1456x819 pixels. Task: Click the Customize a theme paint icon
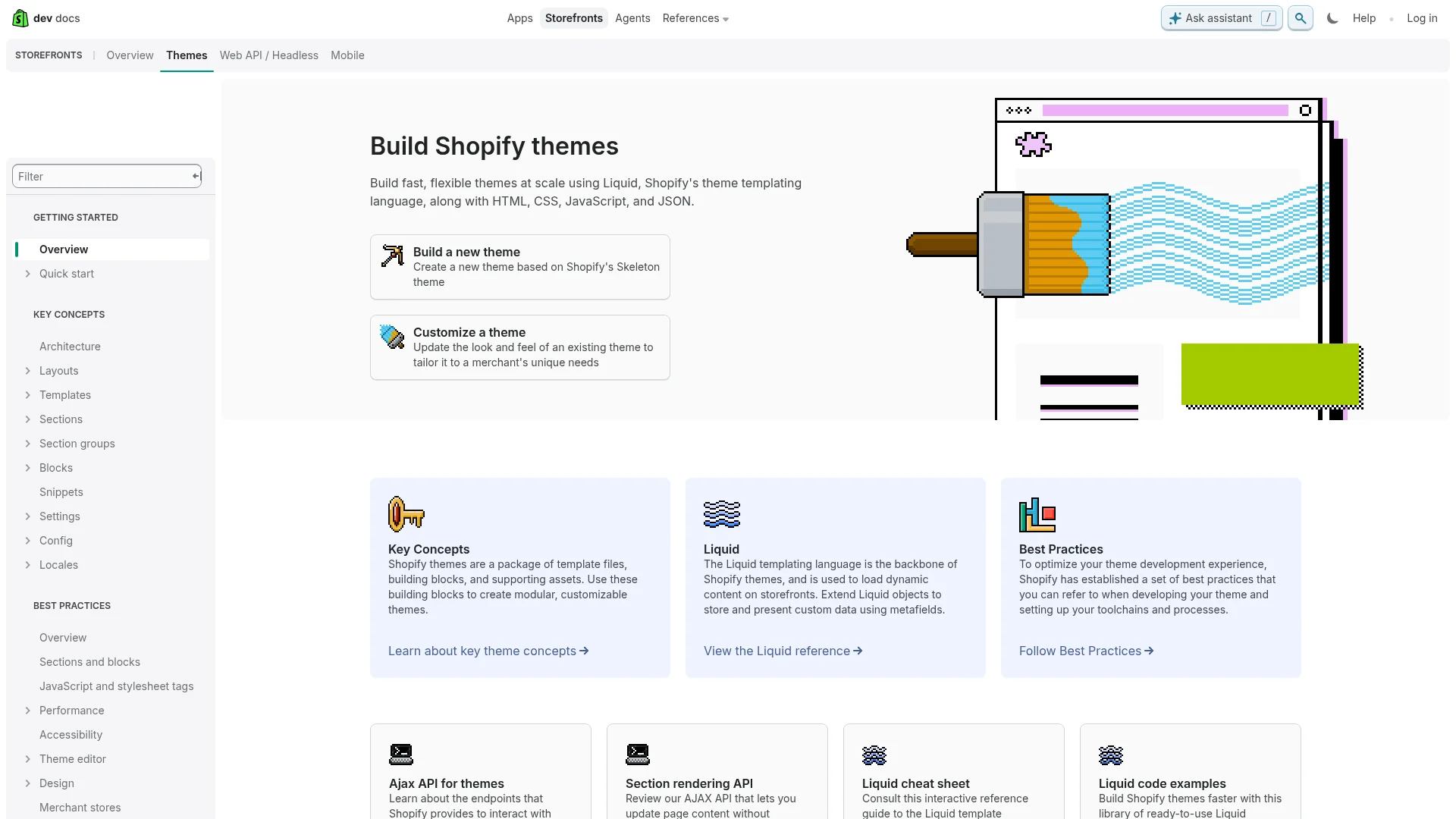coord(393,337)
